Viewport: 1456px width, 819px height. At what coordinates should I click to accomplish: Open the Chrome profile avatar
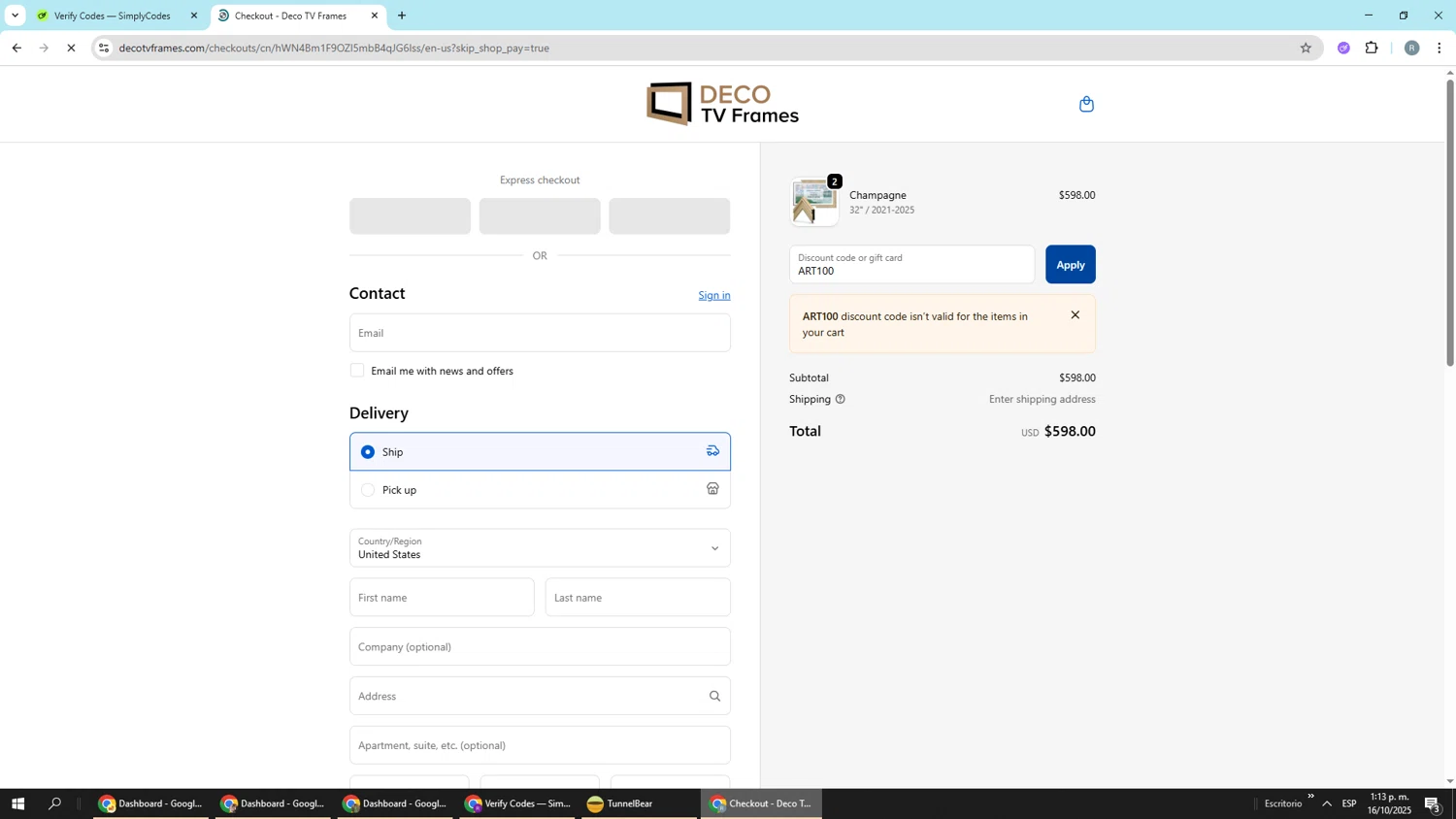(1411, 48)
